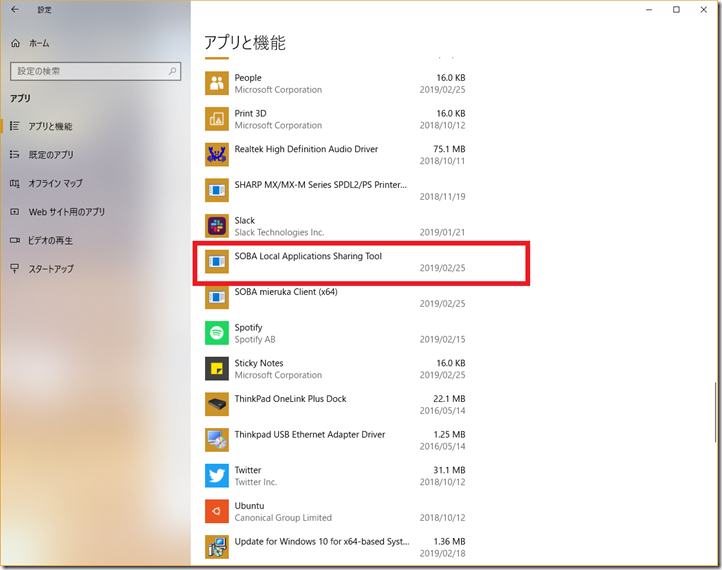Click the 2019/01/21 date of Slack
The image size is (722, 570).
click(x=442, y=233)
